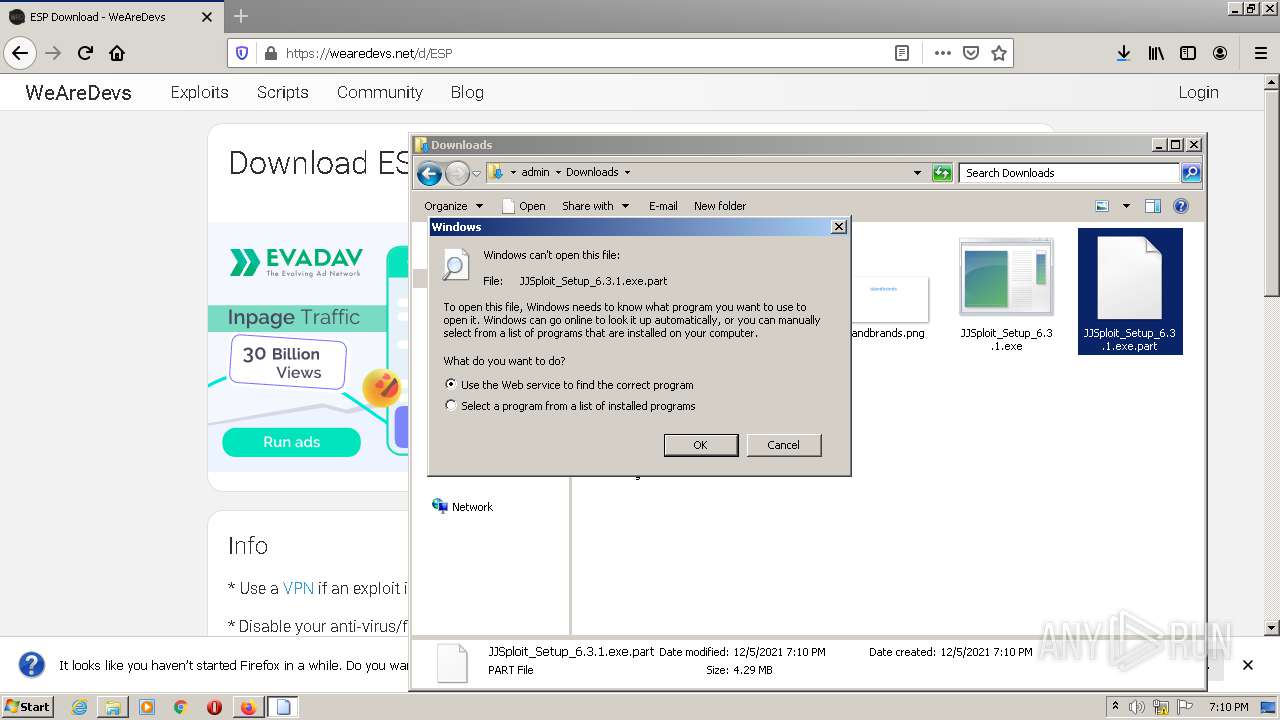Cancel the Windows can't open file dialog
This screenshot has height=720, width=1280.
pyautogui.click(x=784, y=445)
